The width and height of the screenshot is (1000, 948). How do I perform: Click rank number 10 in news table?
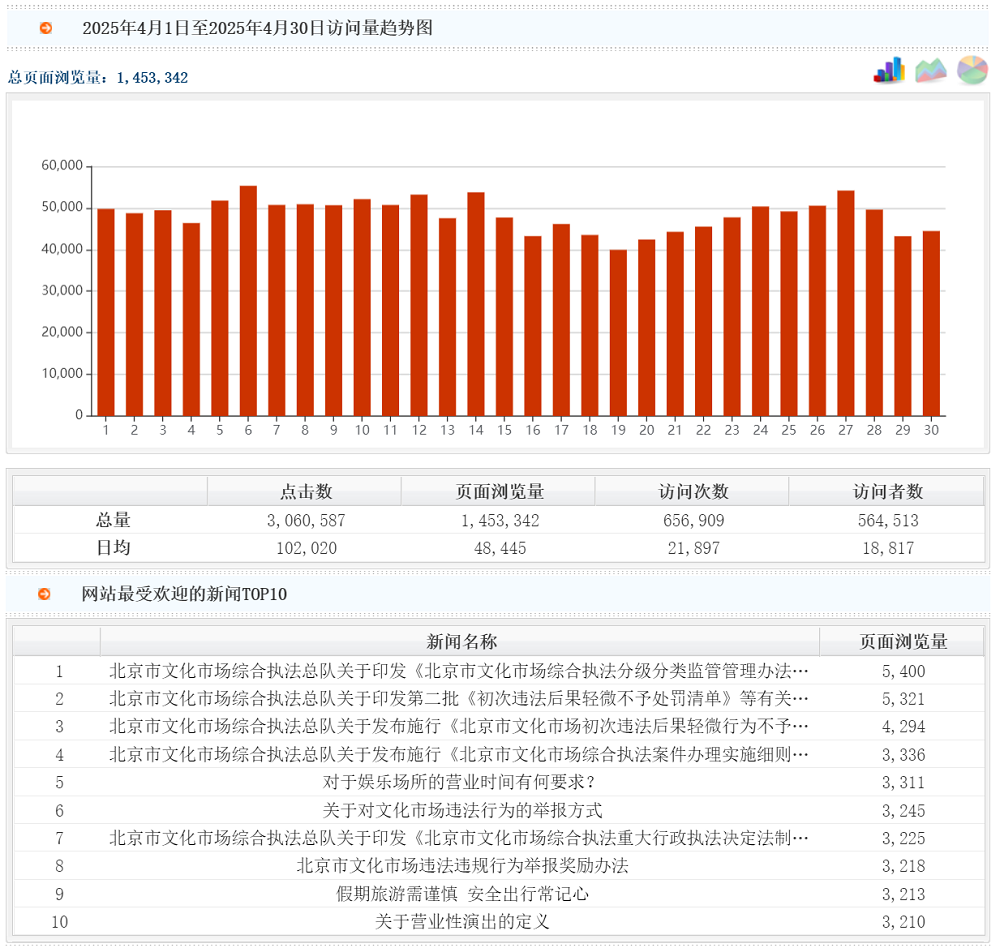point(59,922)
